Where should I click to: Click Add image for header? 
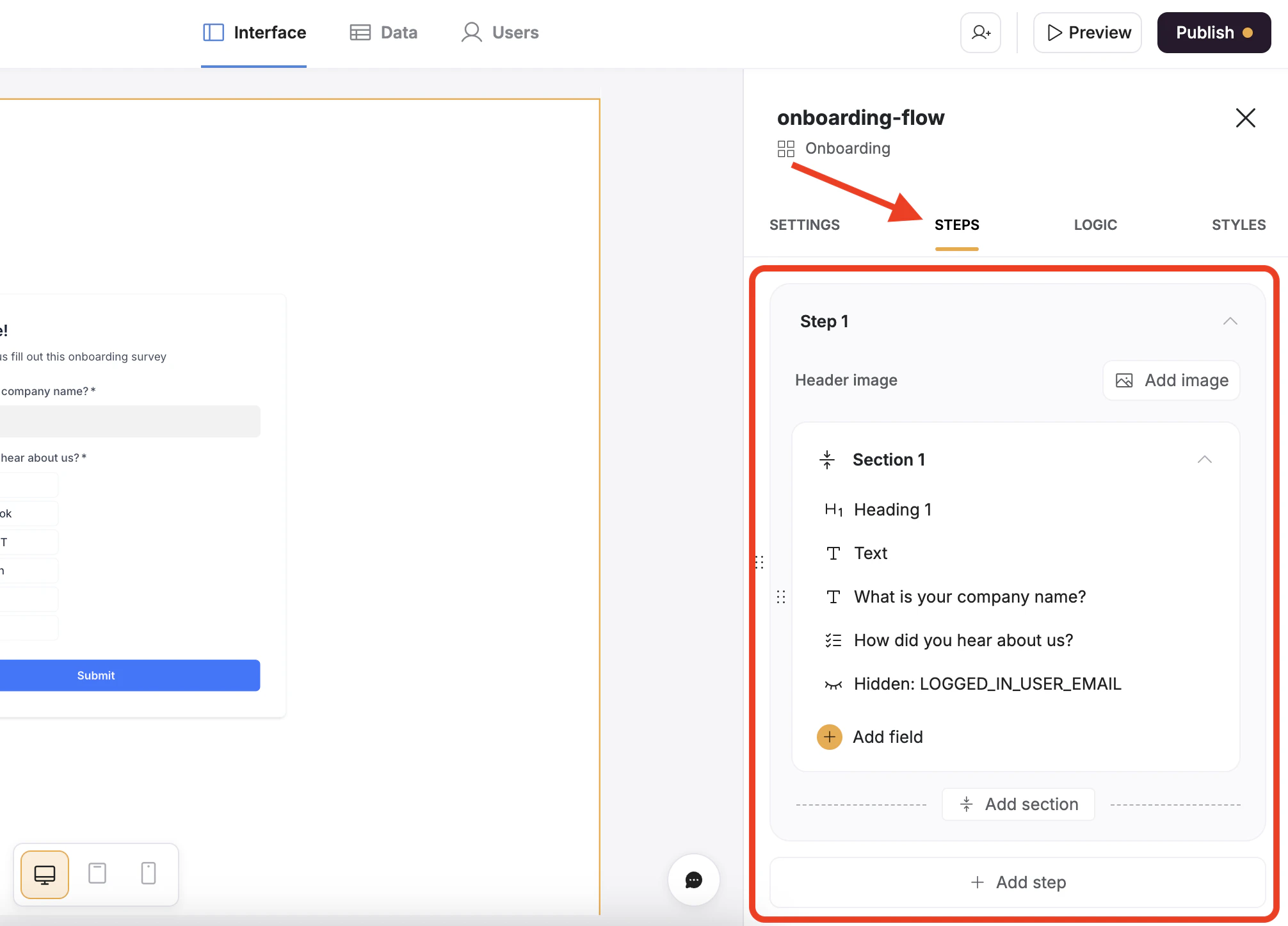pos(1171,380)
